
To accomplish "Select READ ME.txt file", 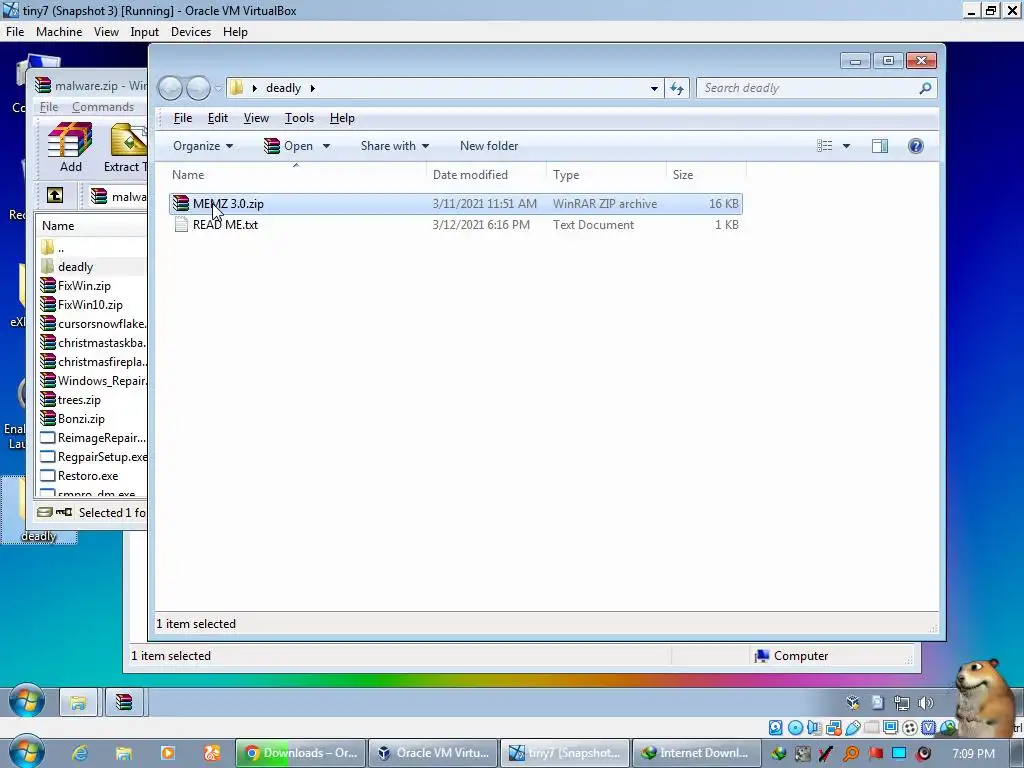I will pos(456,225).
